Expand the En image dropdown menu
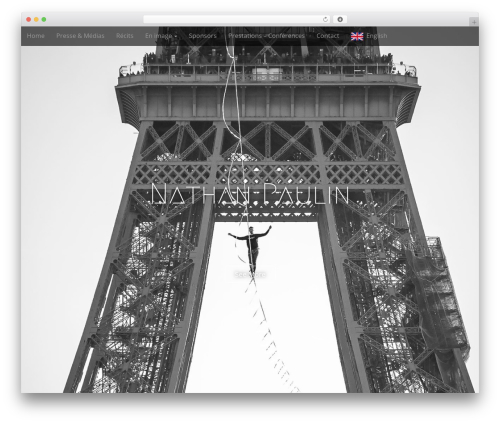 point(161,36)
